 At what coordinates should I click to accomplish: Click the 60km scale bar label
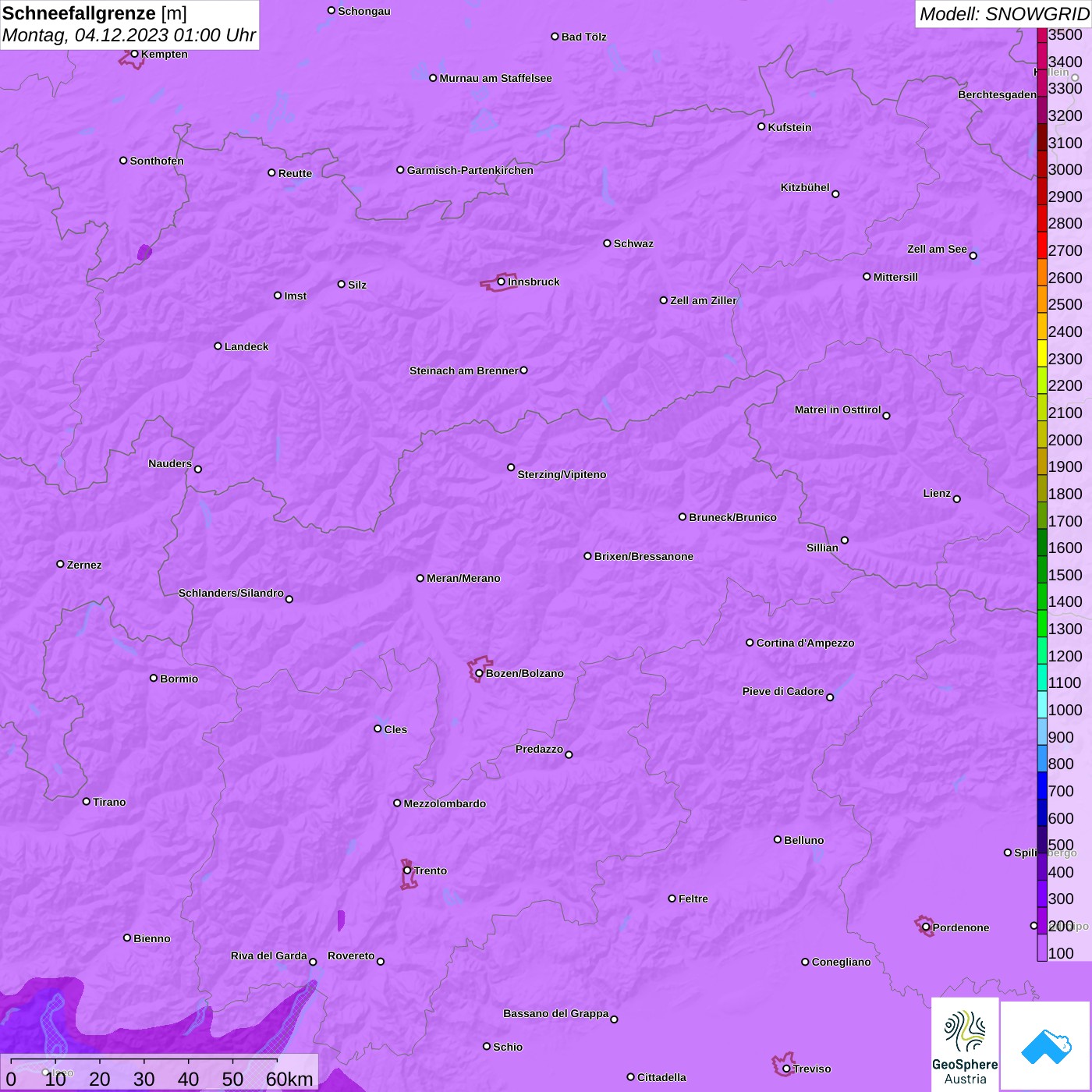point(289,1079)
